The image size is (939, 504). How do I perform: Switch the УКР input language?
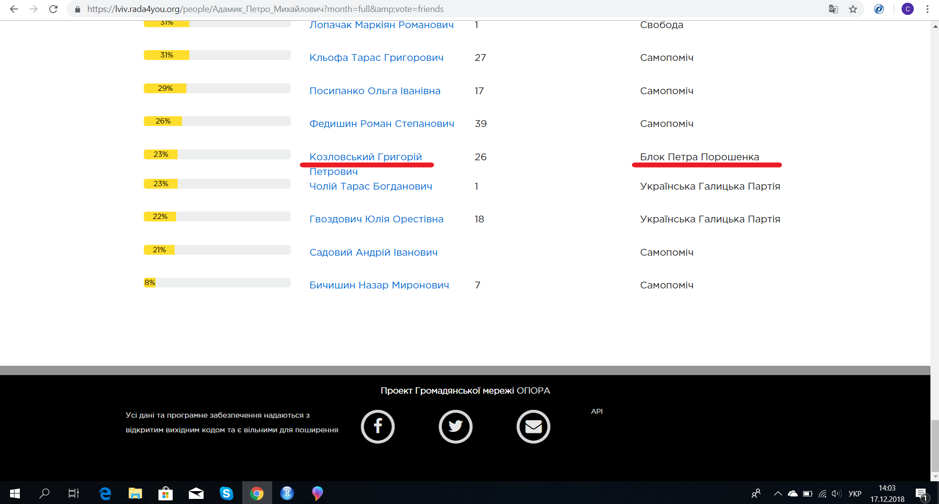click(x=855, y=494)
